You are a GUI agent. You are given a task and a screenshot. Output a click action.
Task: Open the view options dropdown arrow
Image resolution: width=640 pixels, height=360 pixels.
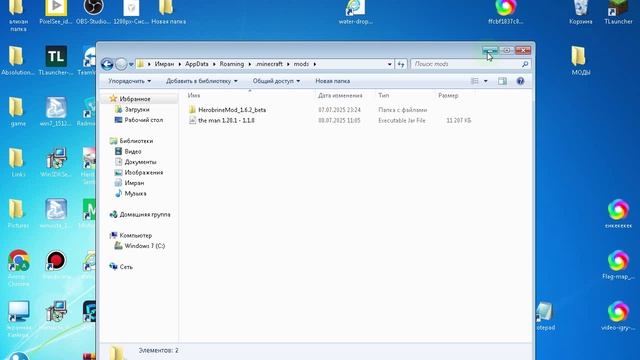485,81
